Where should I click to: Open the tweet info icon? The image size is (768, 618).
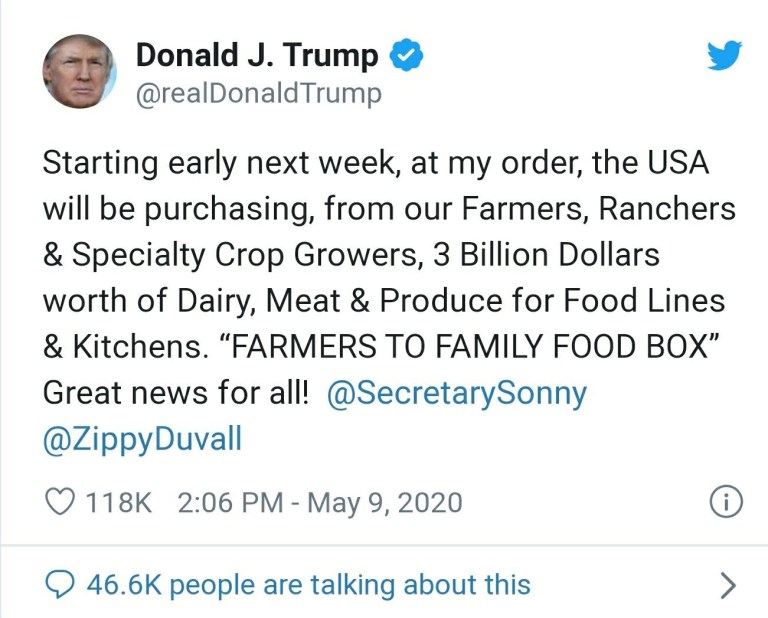tap(725, 502)
